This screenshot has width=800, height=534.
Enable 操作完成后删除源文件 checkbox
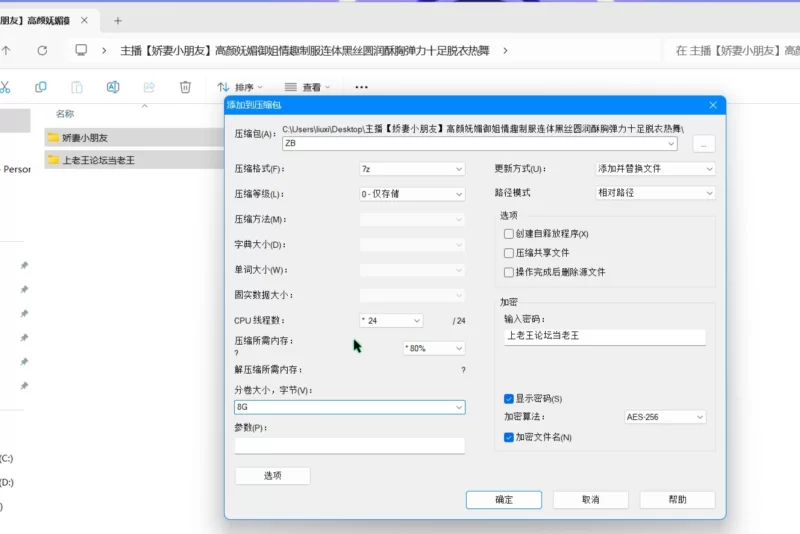(x=509, y=272)
